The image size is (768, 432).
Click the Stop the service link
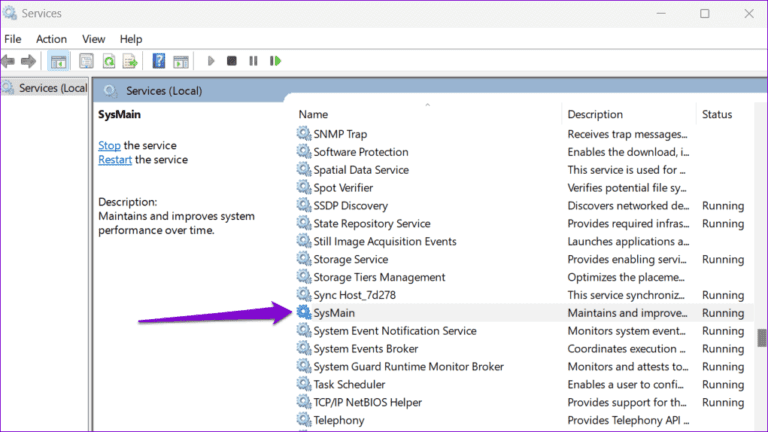point(109,145)
